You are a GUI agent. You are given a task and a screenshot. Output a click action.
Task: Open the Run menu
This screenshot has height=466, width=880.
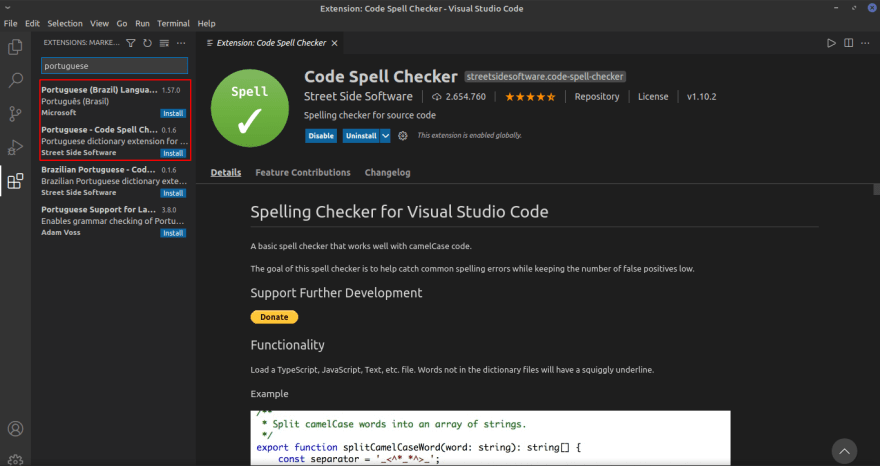143,24
